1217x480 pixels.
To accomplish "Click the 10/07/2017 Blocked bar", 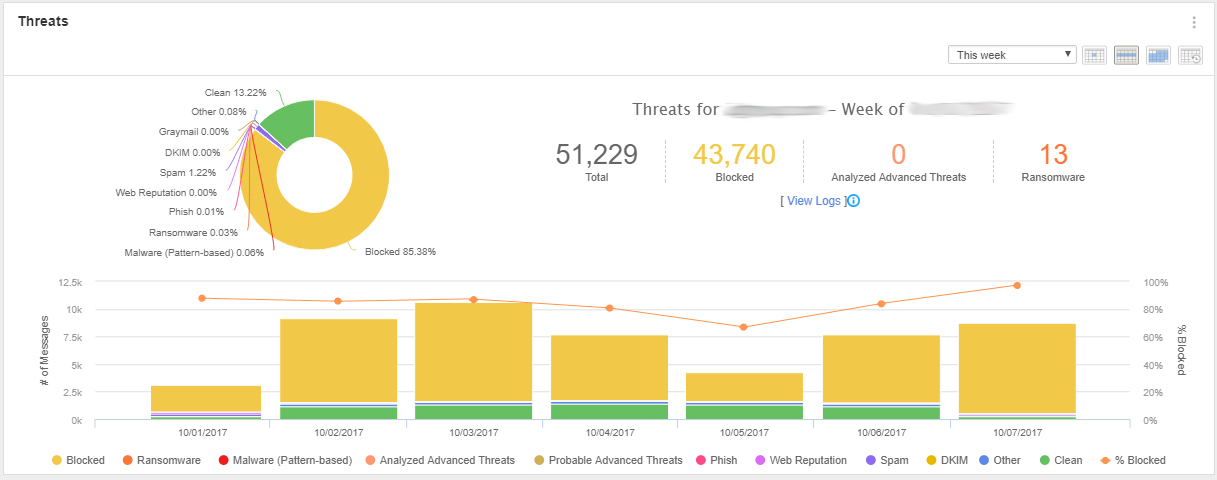I will (1016, 368).
